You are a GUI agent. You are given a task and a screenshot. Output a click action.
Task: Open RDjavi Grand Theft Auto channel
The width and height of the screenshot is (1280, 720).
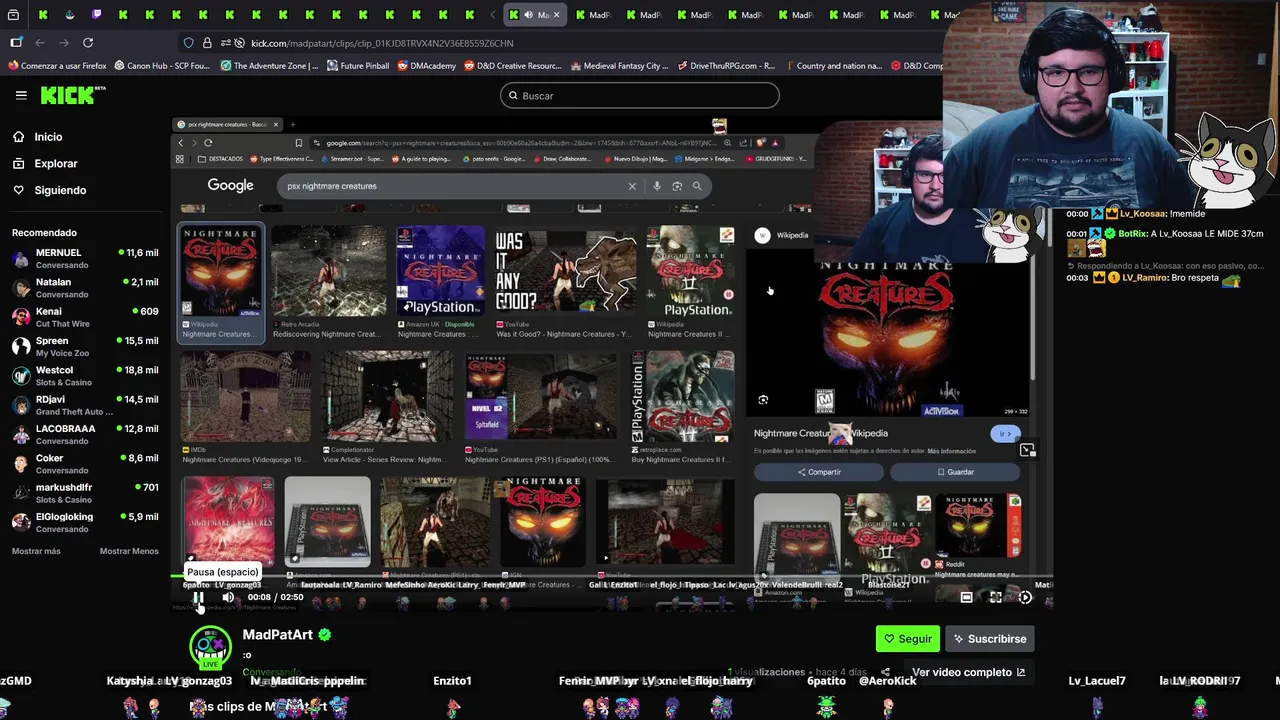pyautogui.click(x=85, y=405)
